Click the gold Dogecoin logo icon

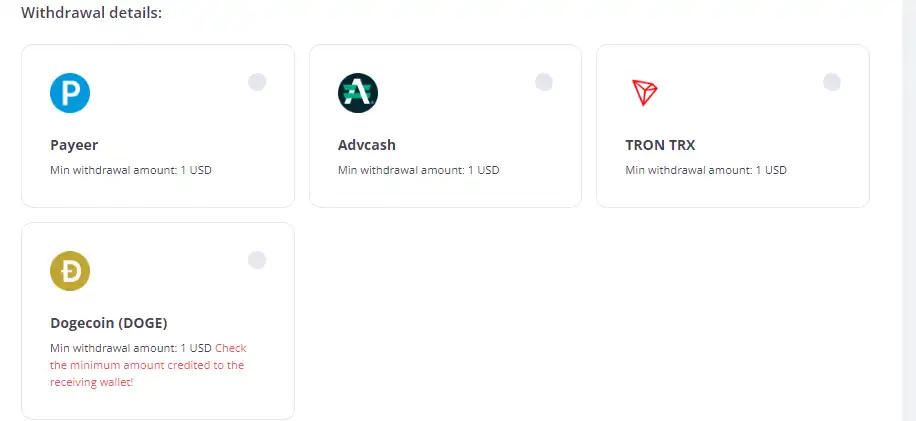coord(70,271)
